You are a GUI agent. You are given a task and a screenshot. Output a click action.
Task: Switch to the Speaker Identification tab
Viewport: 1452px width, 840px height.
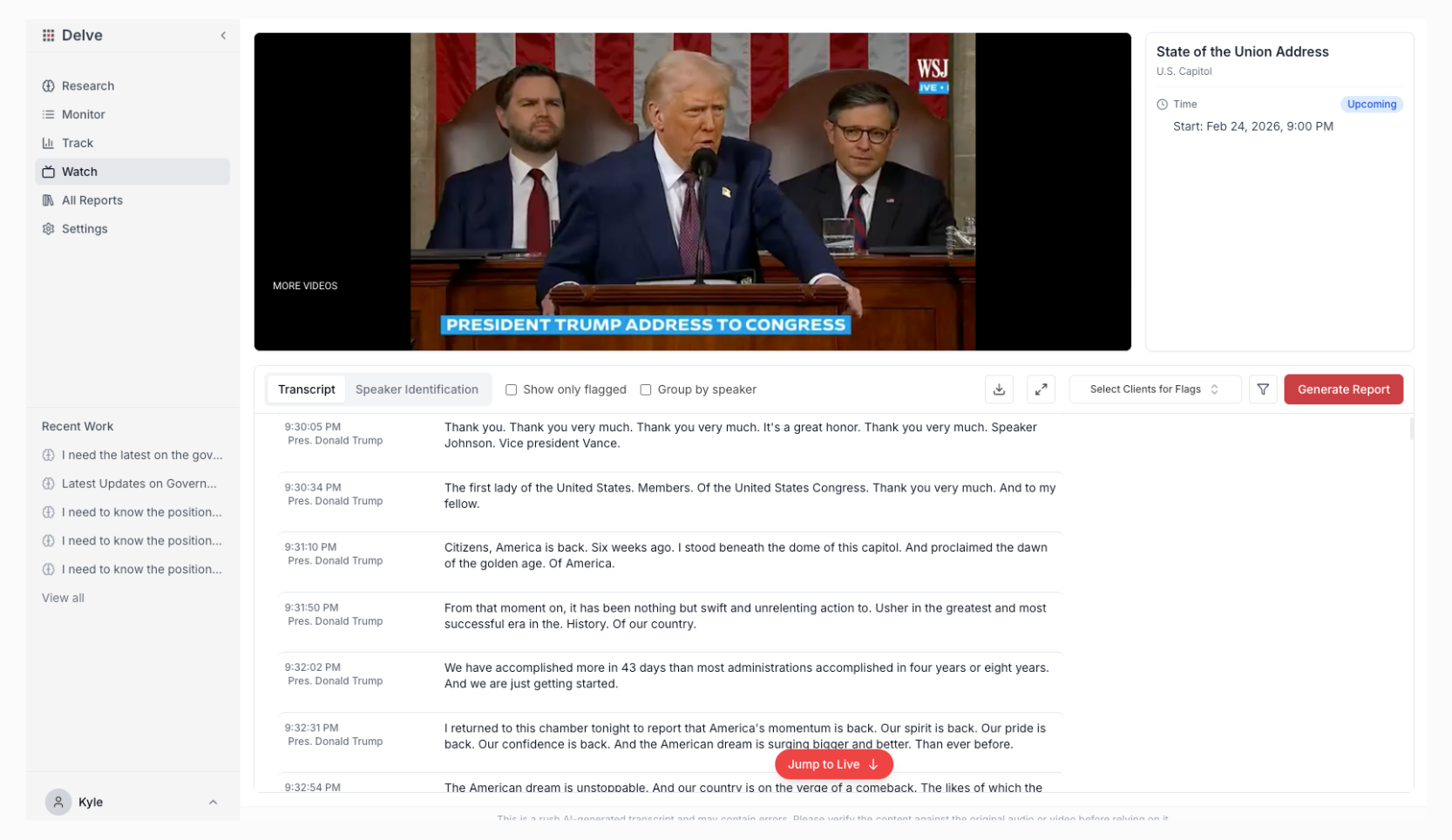(417, 390)
